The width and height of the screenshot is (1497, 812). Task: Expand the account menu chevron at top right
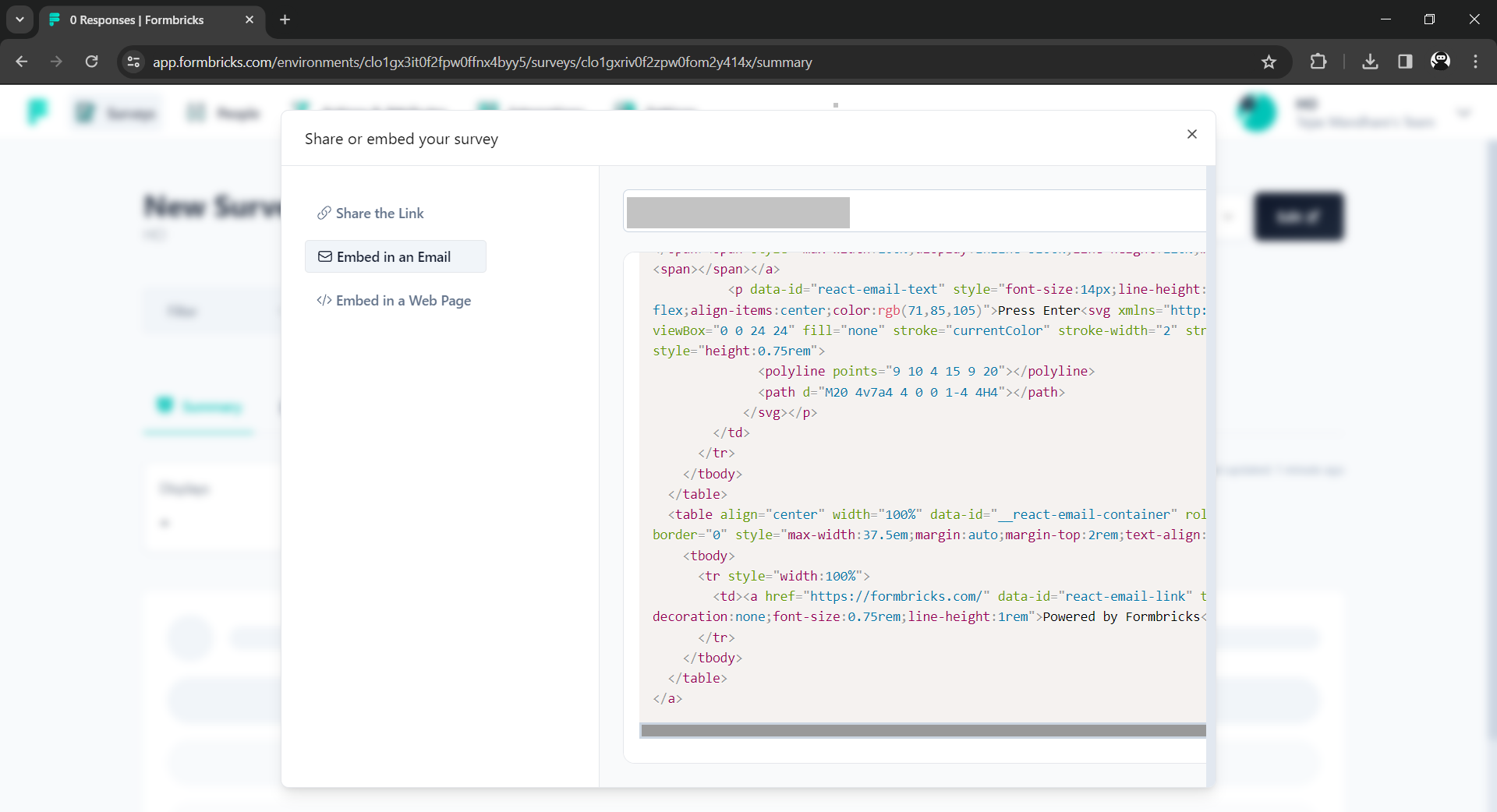pyautogui.click(x=1464, y=112)
